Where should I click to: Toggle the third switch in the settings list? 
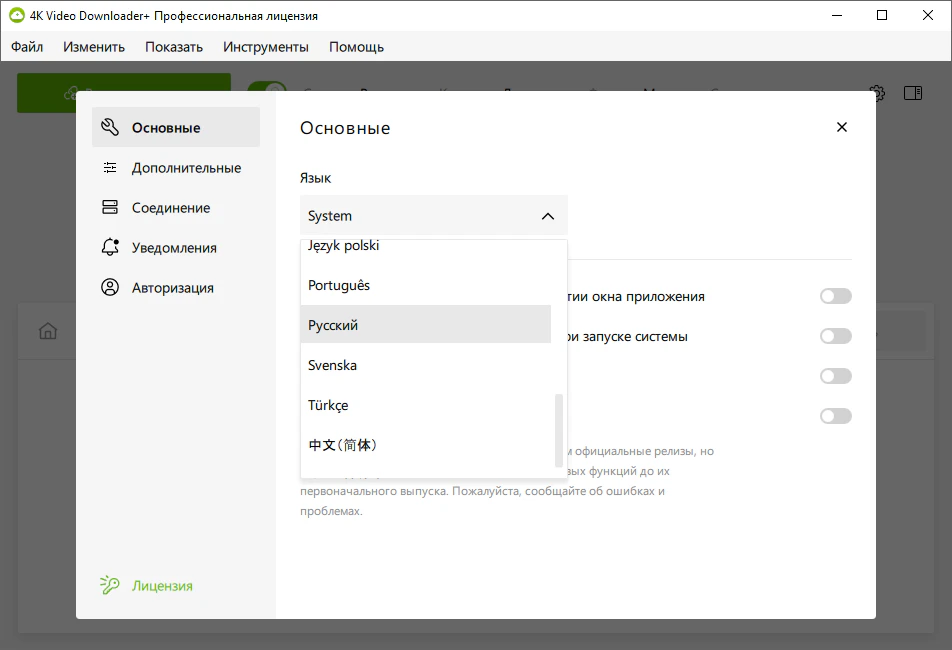[835, 376]
